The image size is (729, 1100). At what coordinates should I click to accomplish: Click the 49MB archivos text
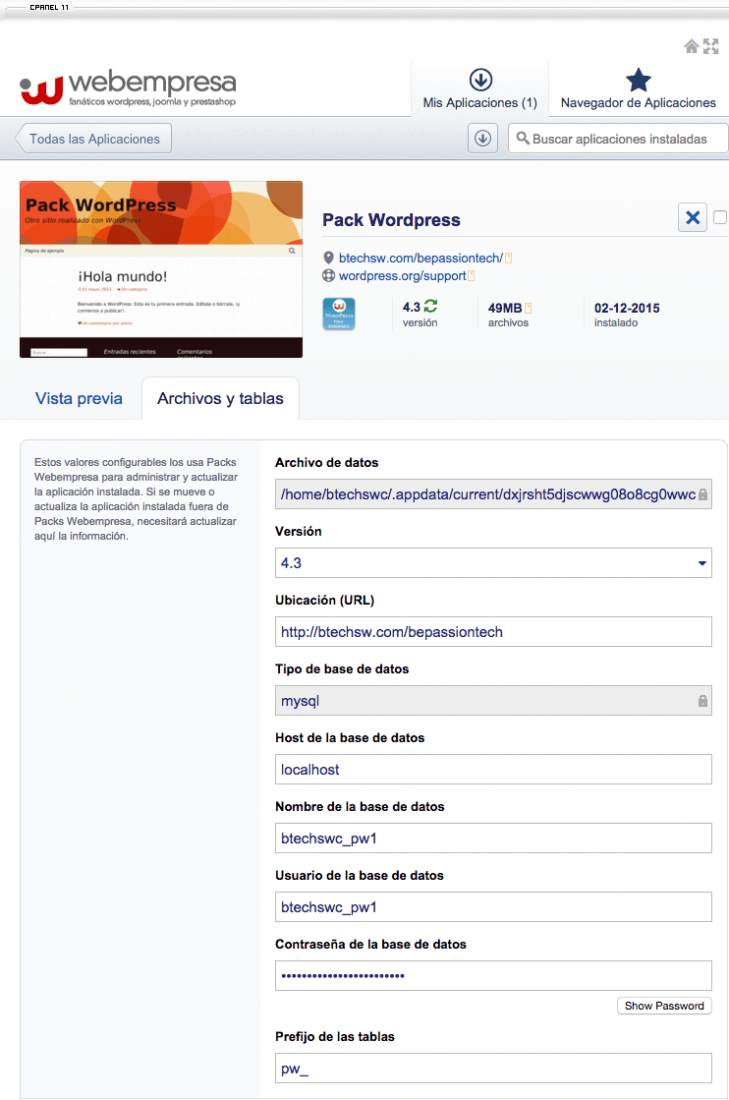(x=508, y=314)
